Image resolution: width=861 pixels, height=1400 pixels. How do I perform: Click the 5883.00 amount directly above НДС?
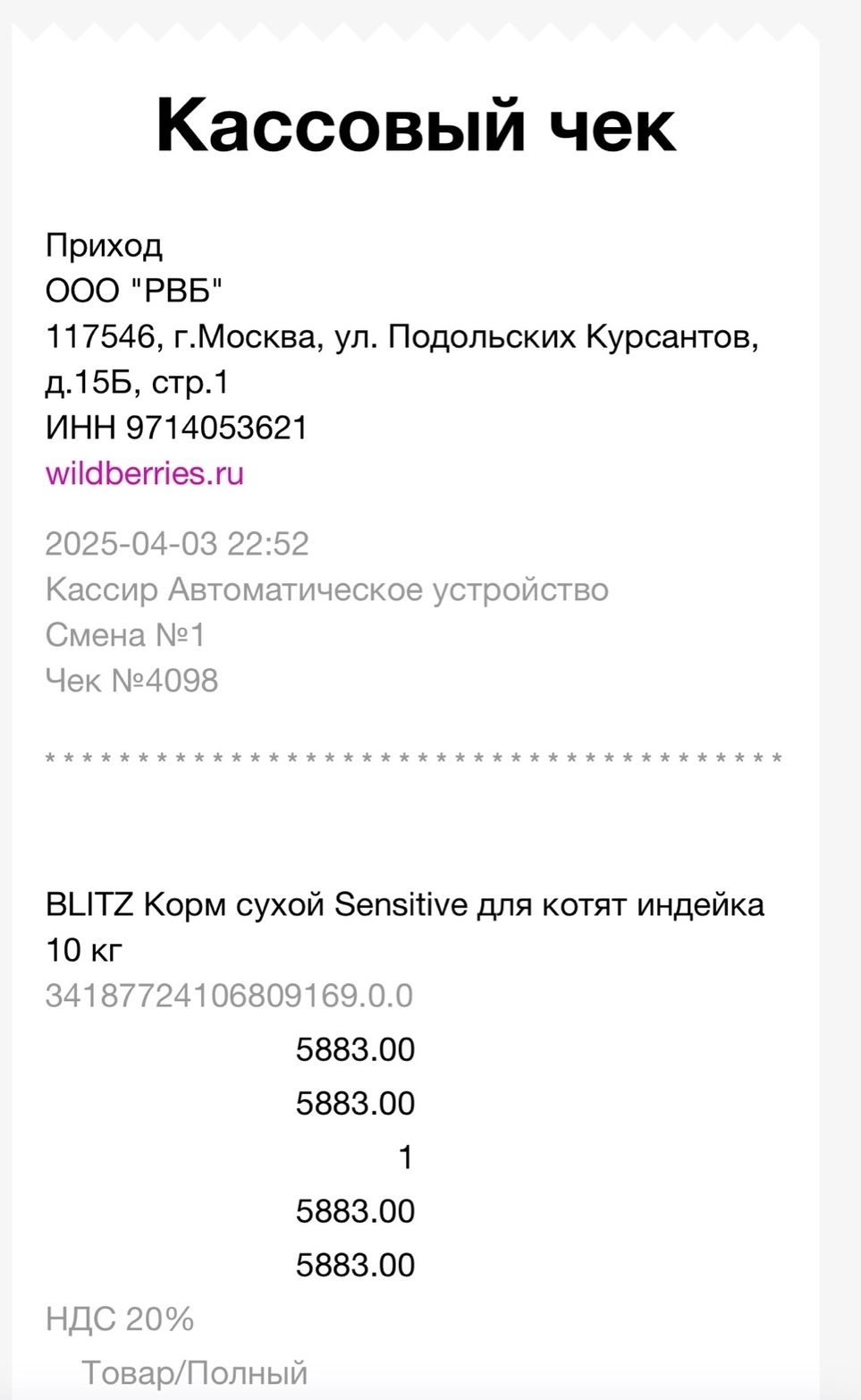tap(355, 1265)
